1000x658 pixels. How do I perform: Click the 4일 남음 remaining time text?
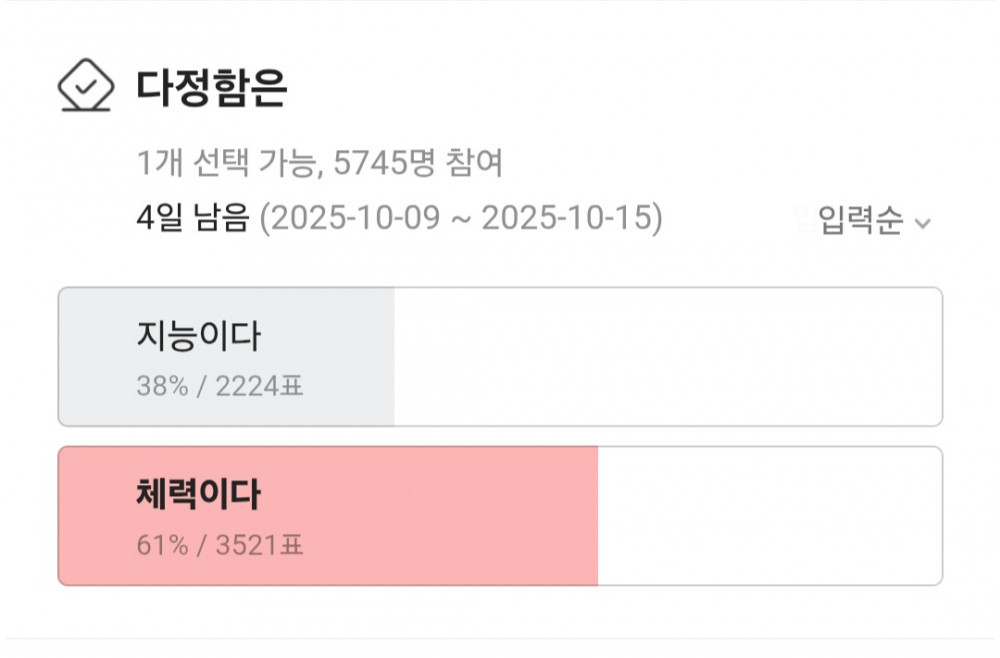point(192,218)
